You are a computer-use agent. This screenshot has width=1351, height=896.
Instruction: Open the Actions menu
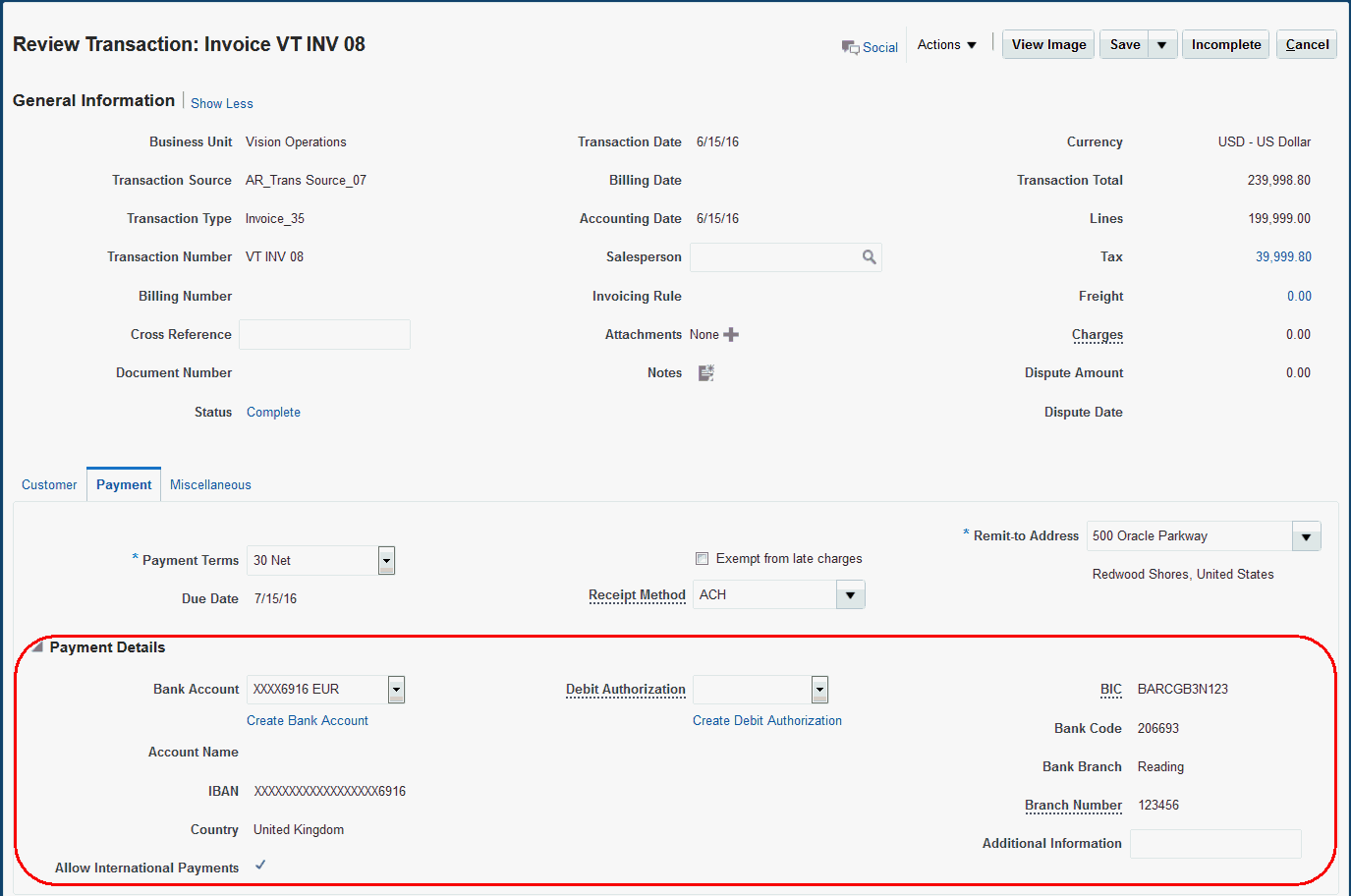[947, 45]
